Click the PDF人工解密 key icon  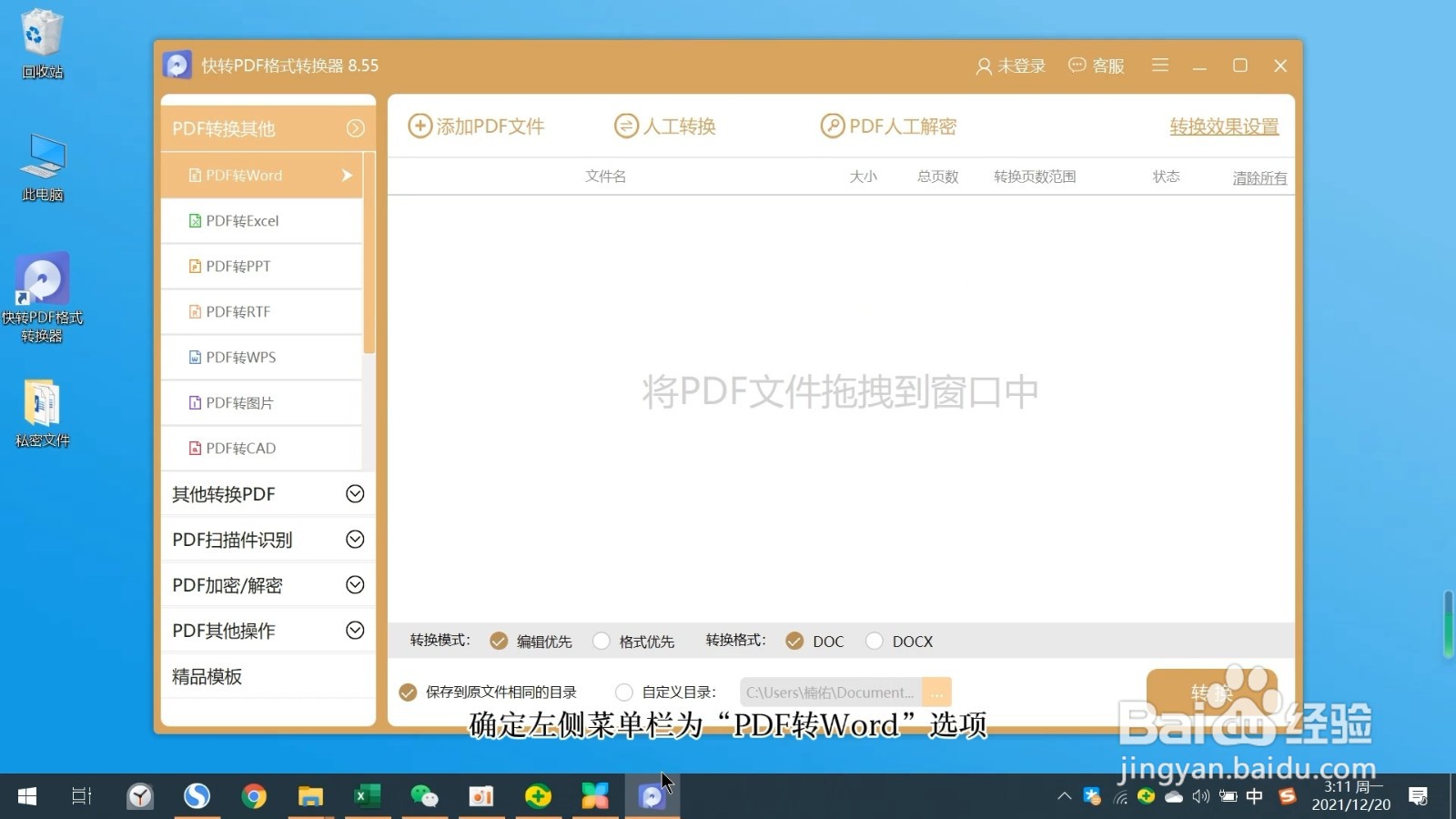(833, 126)
